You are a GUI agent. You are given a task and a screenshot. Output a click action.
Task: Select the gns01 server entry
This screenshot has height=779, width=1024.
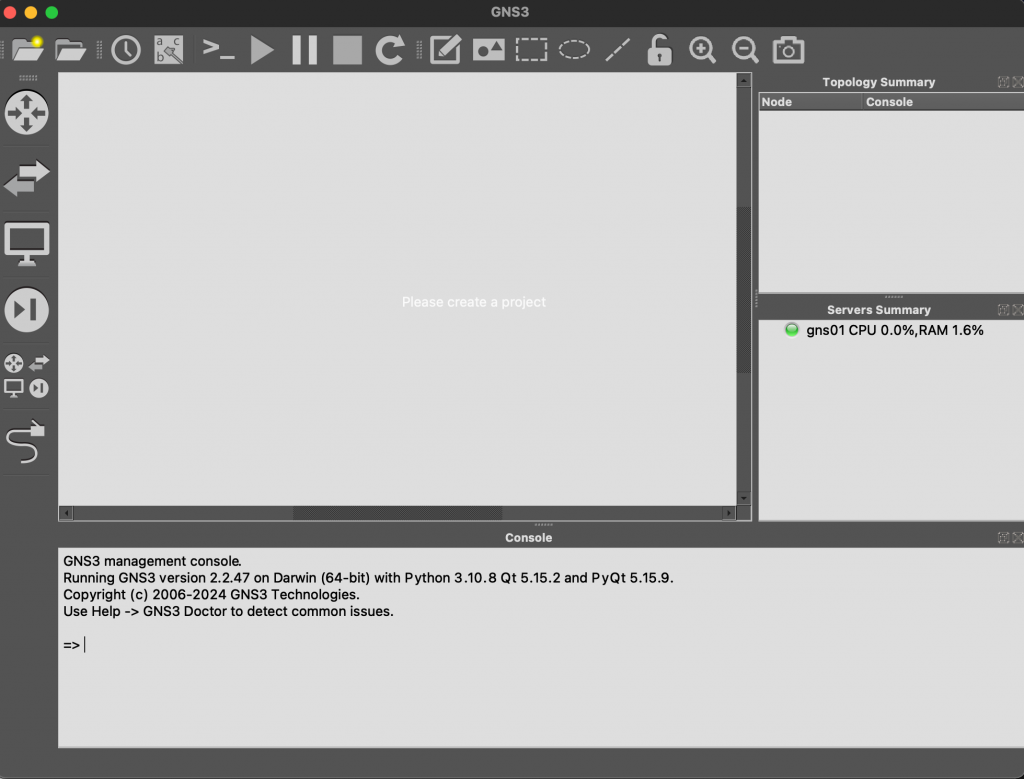(891, 330)
